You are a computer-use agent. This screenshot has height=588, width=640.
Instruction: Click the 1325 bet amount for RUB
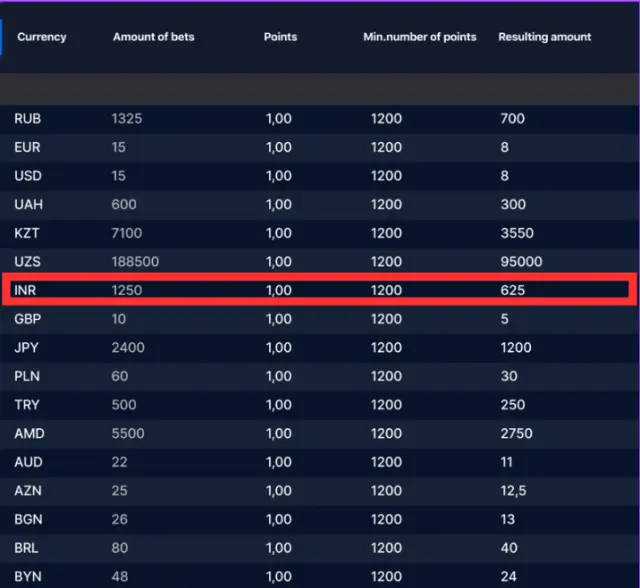click(128, 119)
